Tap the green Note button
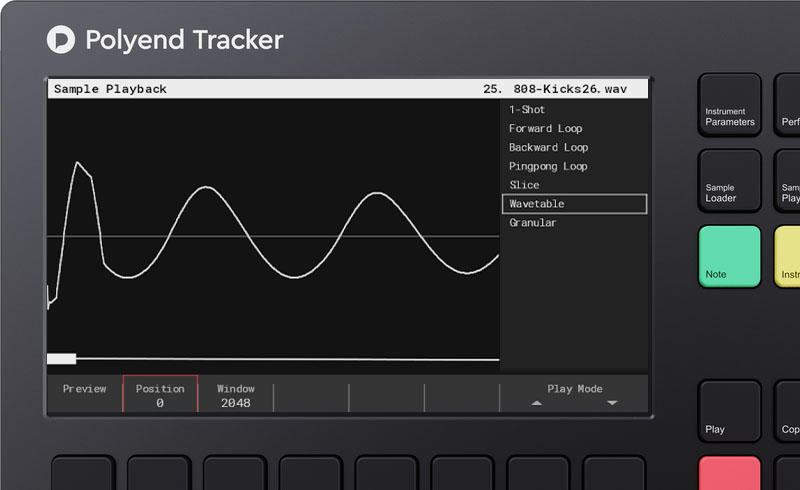Viewport: 800px width, 490px height. coord(730,256)
